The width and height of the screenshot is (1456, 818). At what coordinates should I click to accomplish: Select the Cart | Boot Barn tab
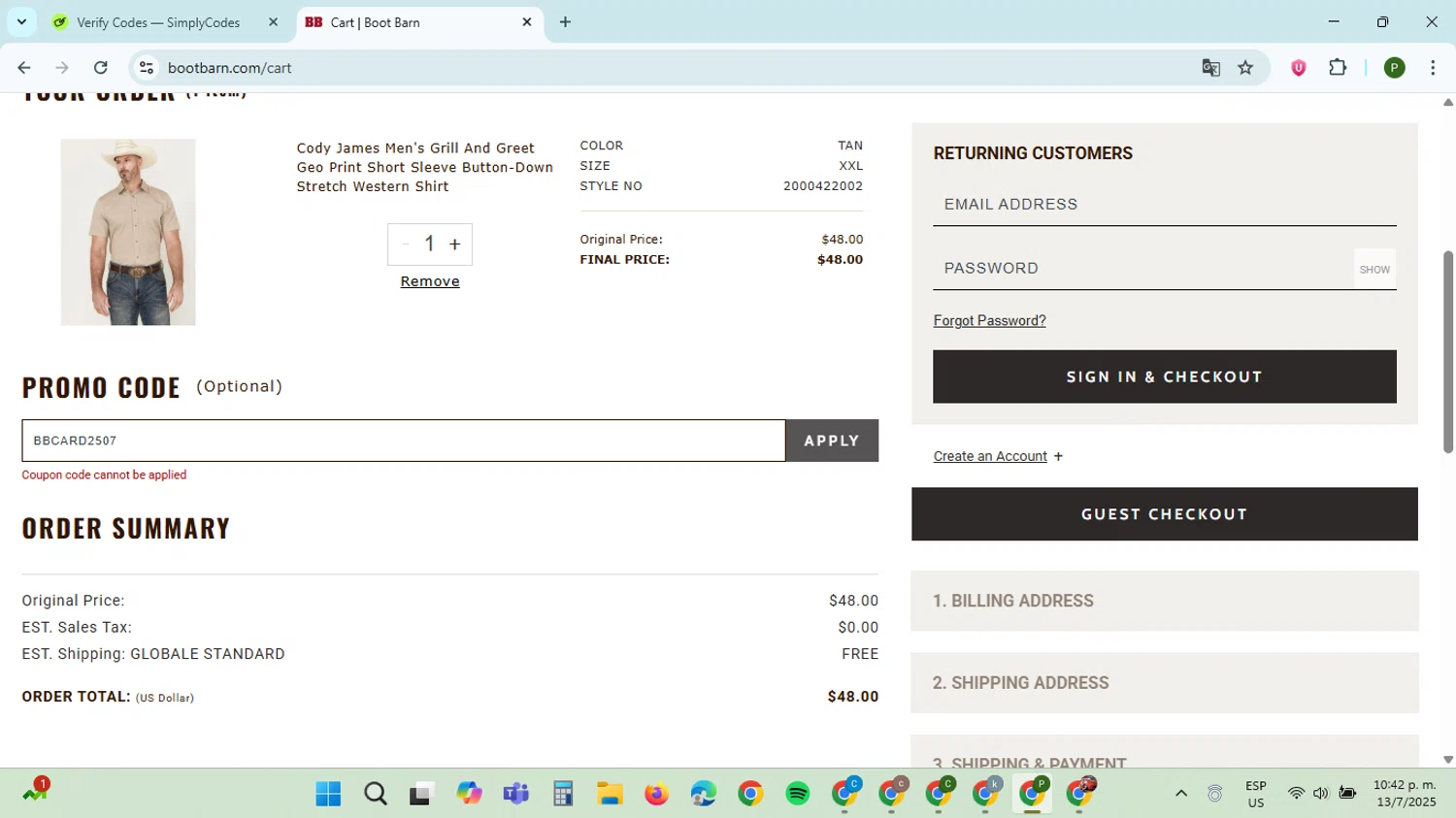(x=419, y=22)
